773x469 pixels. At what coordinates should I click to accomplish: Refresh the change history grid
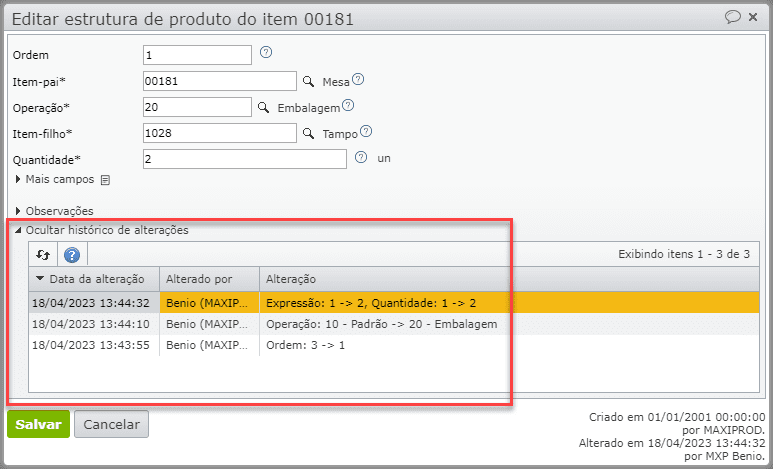43,255
